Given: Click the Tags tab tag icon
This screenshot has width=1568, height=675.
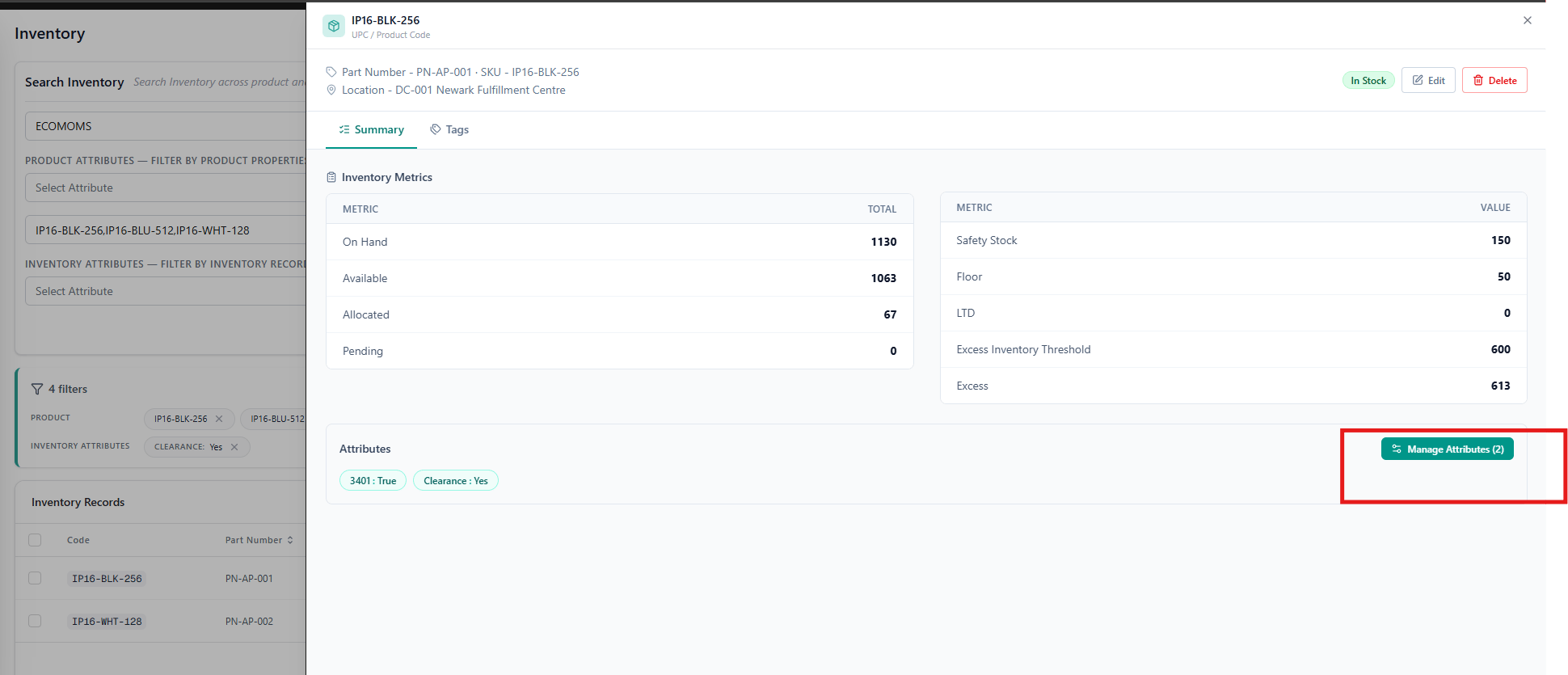Looking at the screenshot, I should pos(436,129).
